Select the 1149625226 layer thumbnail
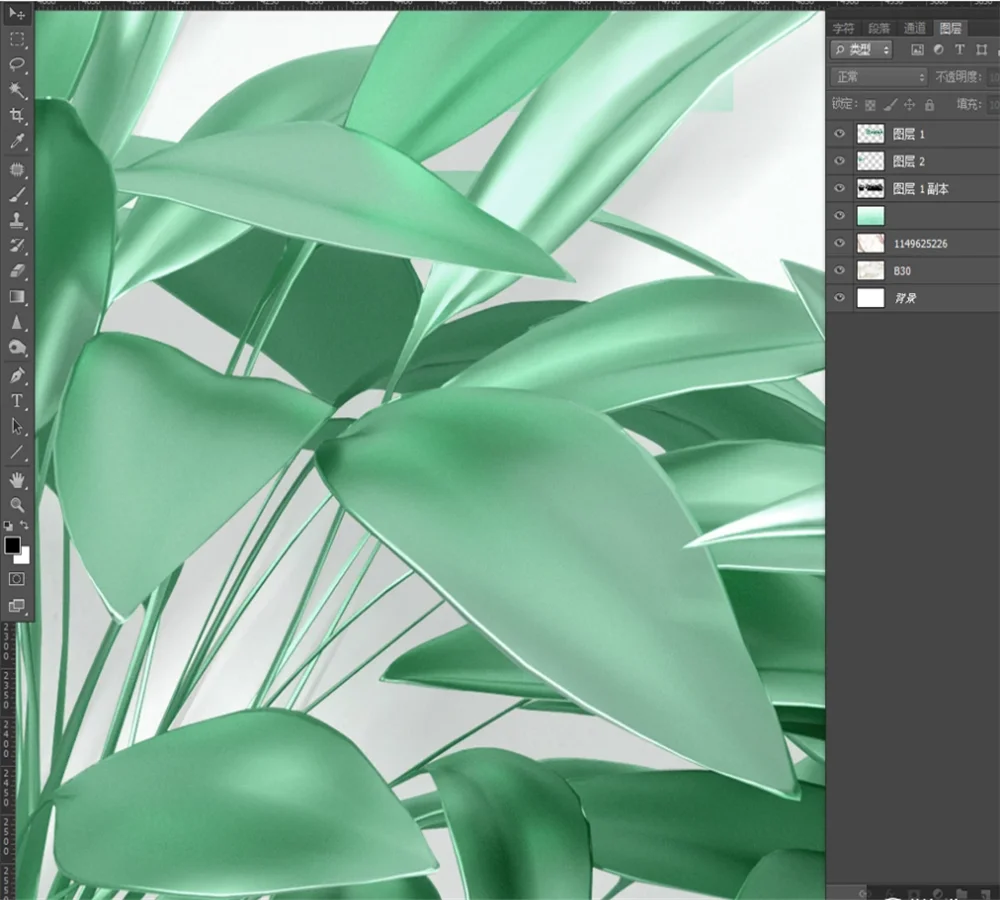The image size is (1000, 900). click(x=871, y=243)
